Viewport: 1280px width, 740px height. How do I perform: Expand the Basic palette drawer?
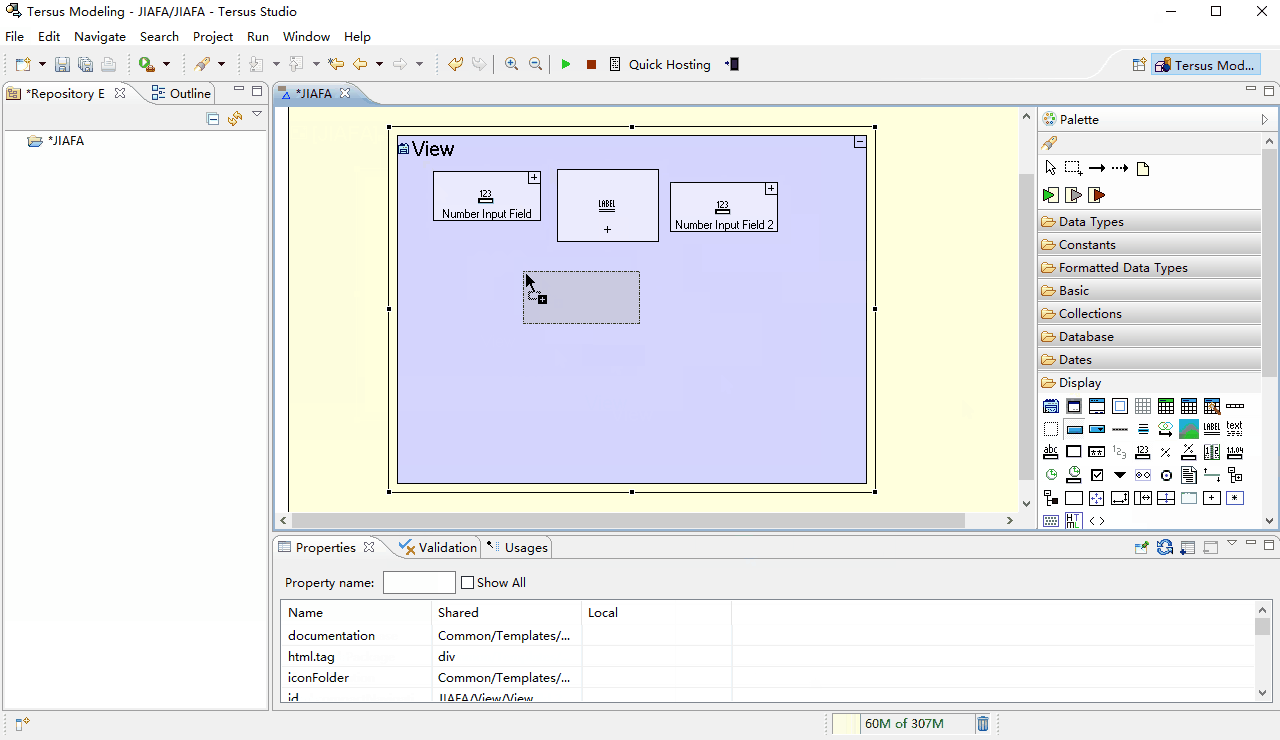[x=1149, y=290]
